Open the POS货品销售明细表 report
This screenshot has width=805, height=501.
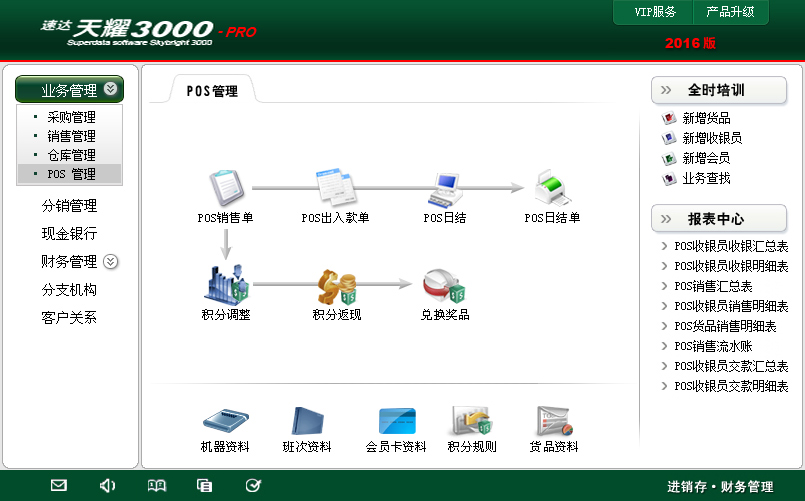(x=725, y=326)
